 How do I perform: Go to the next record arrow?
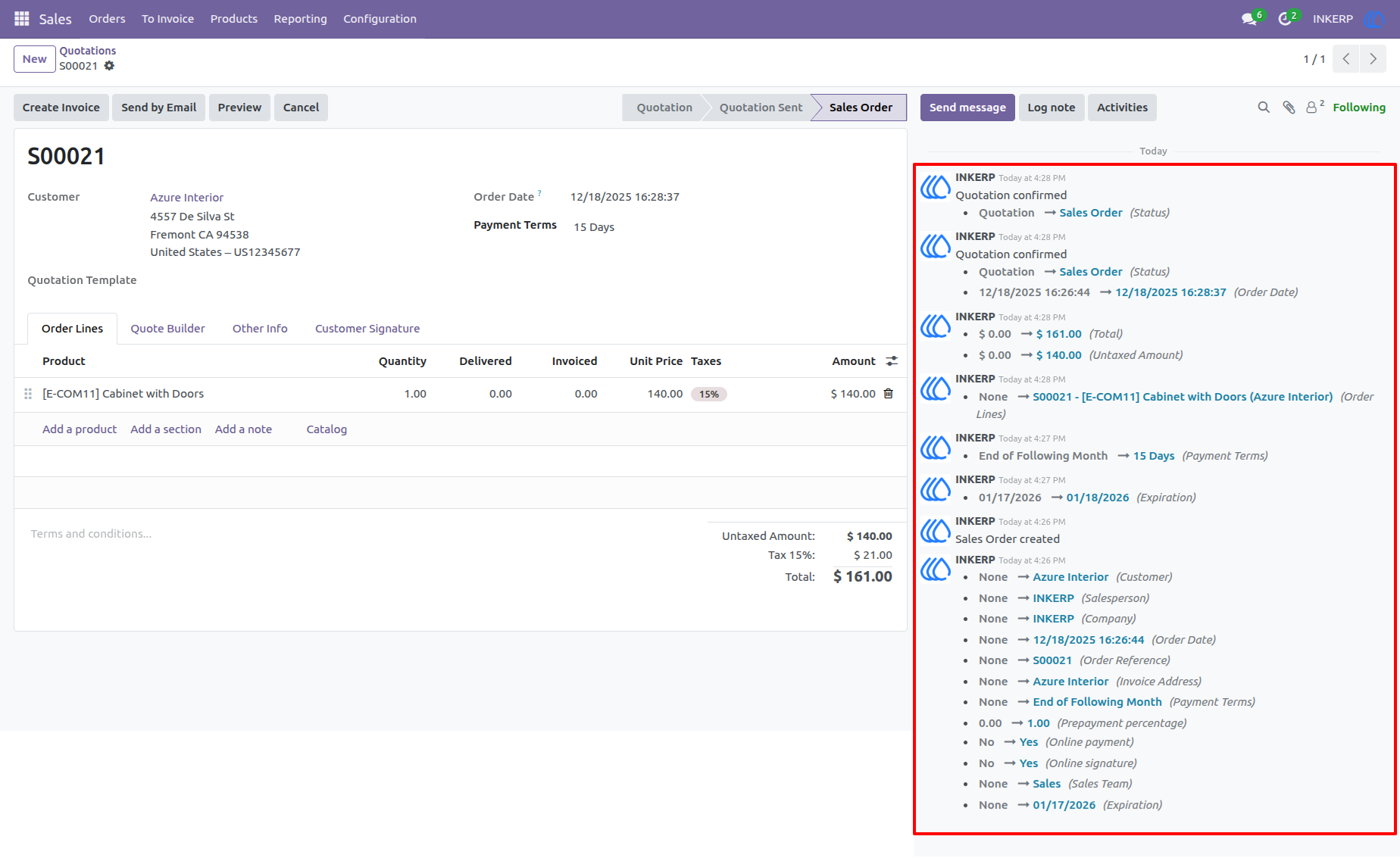coord(1373,59)
